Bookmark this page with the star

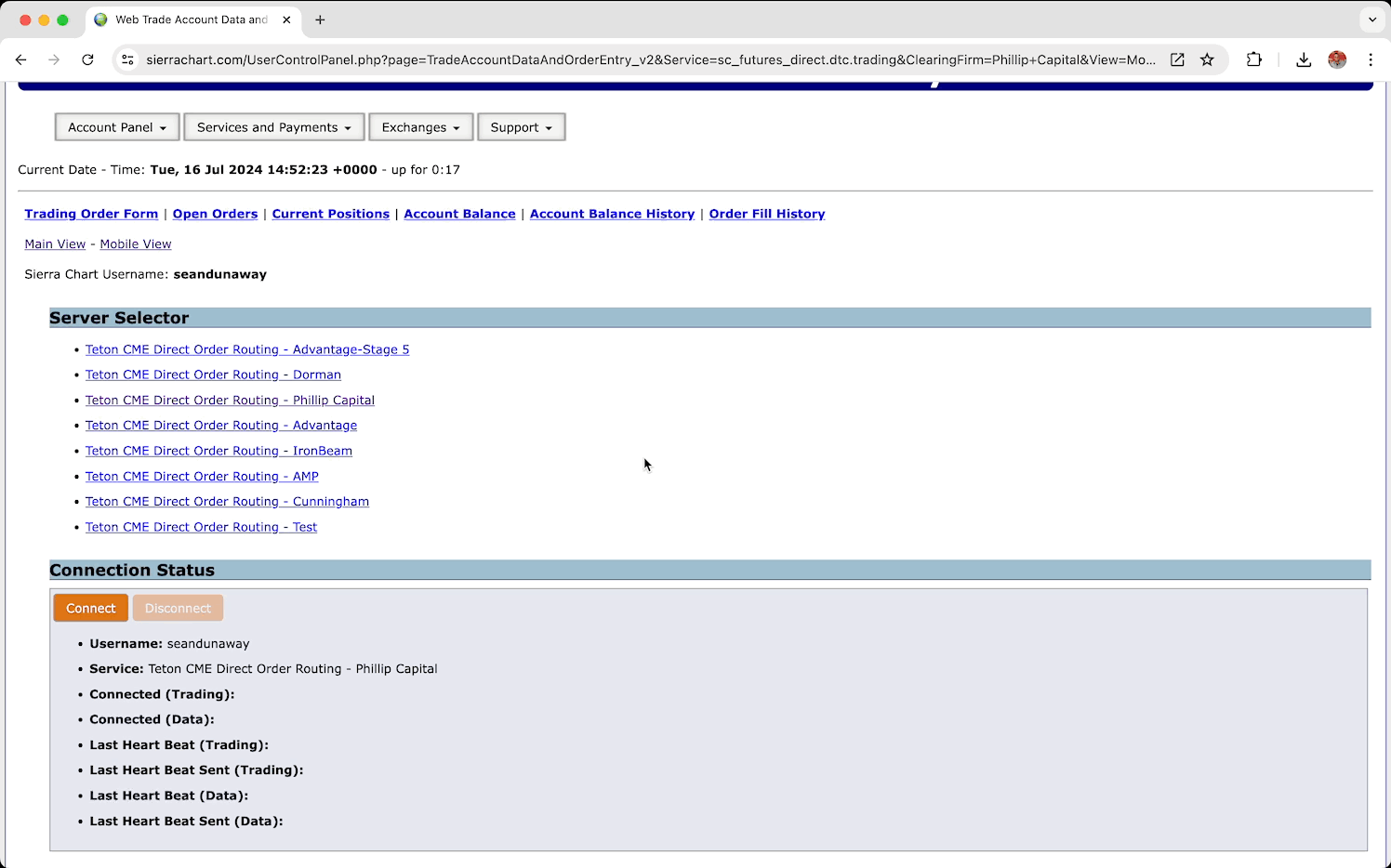click(1207, 59)
